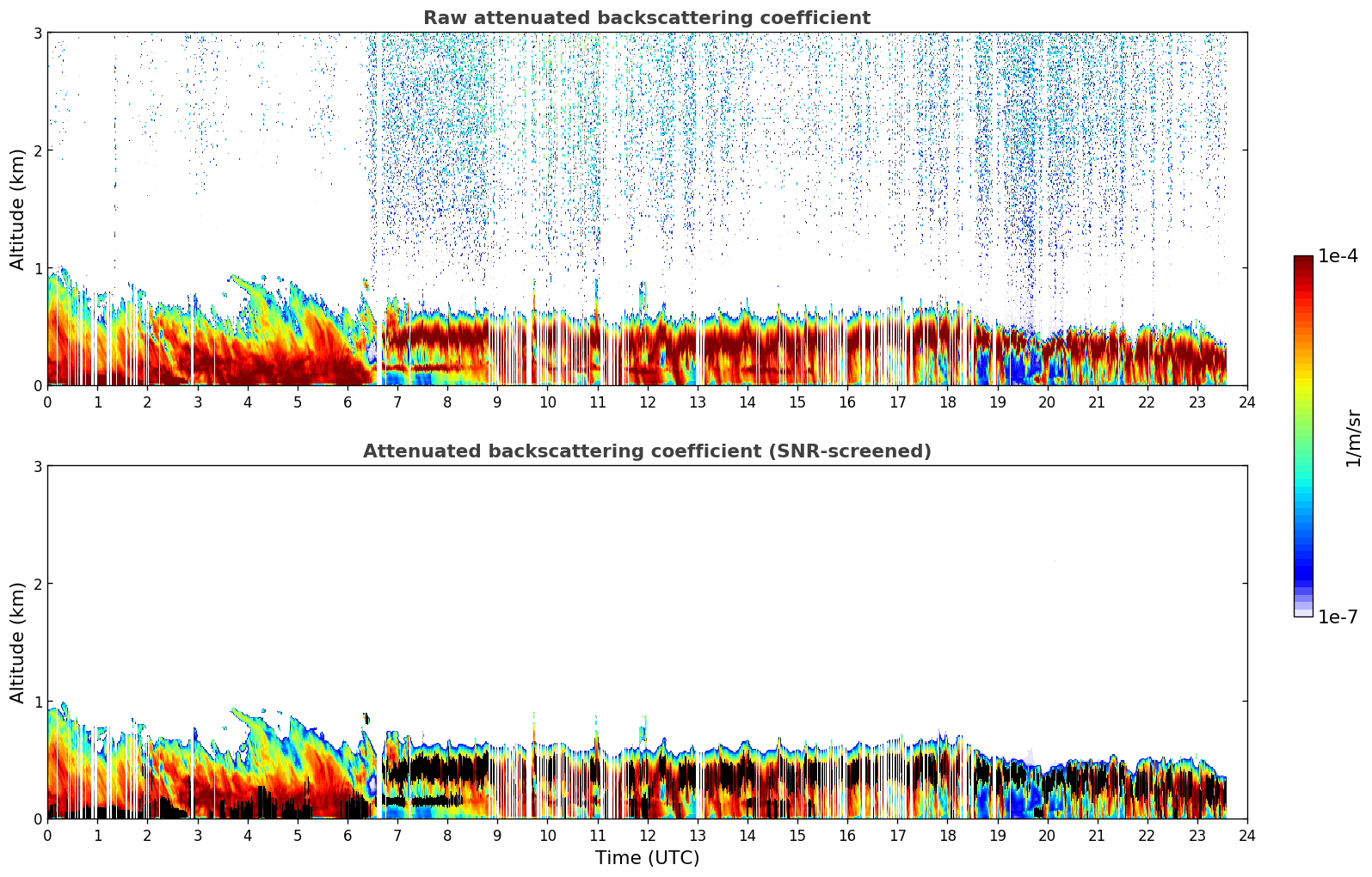Click time tick "3" under the raw plot
The height and width of the screenshot is (877, 1372).
coord(197,402)
